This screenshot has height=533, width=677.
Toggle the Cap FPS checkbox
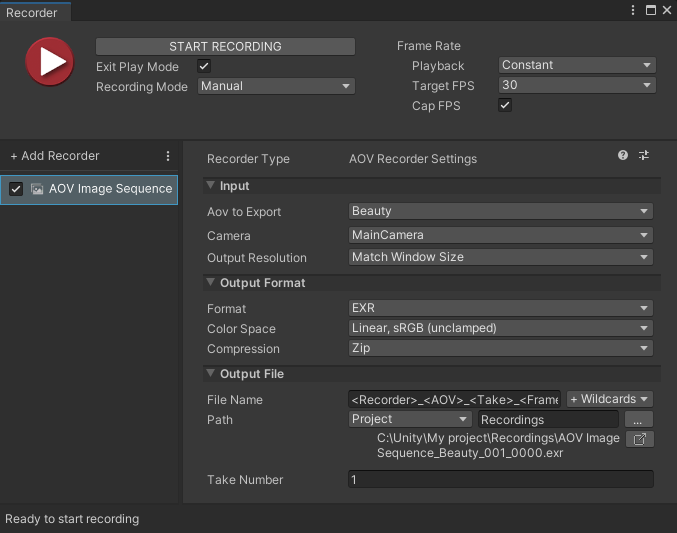505,105
